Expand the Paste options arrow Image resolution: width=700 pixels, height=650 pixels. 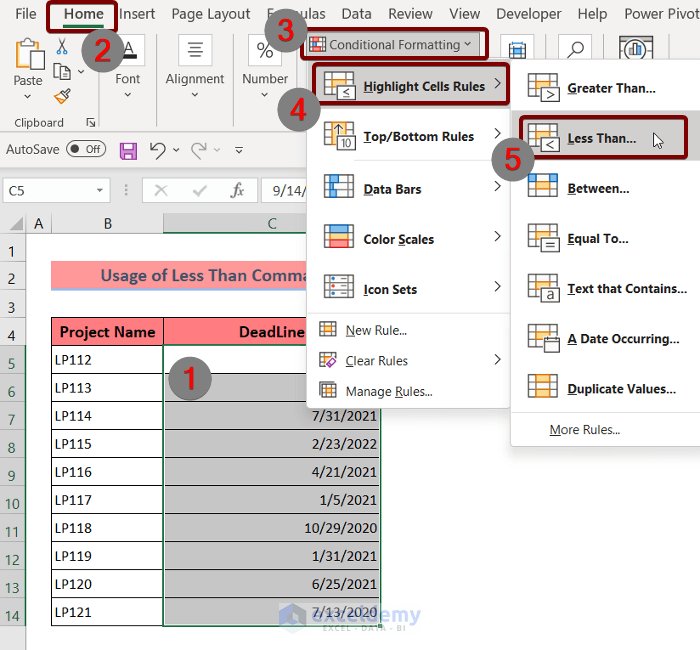point(28,96)
